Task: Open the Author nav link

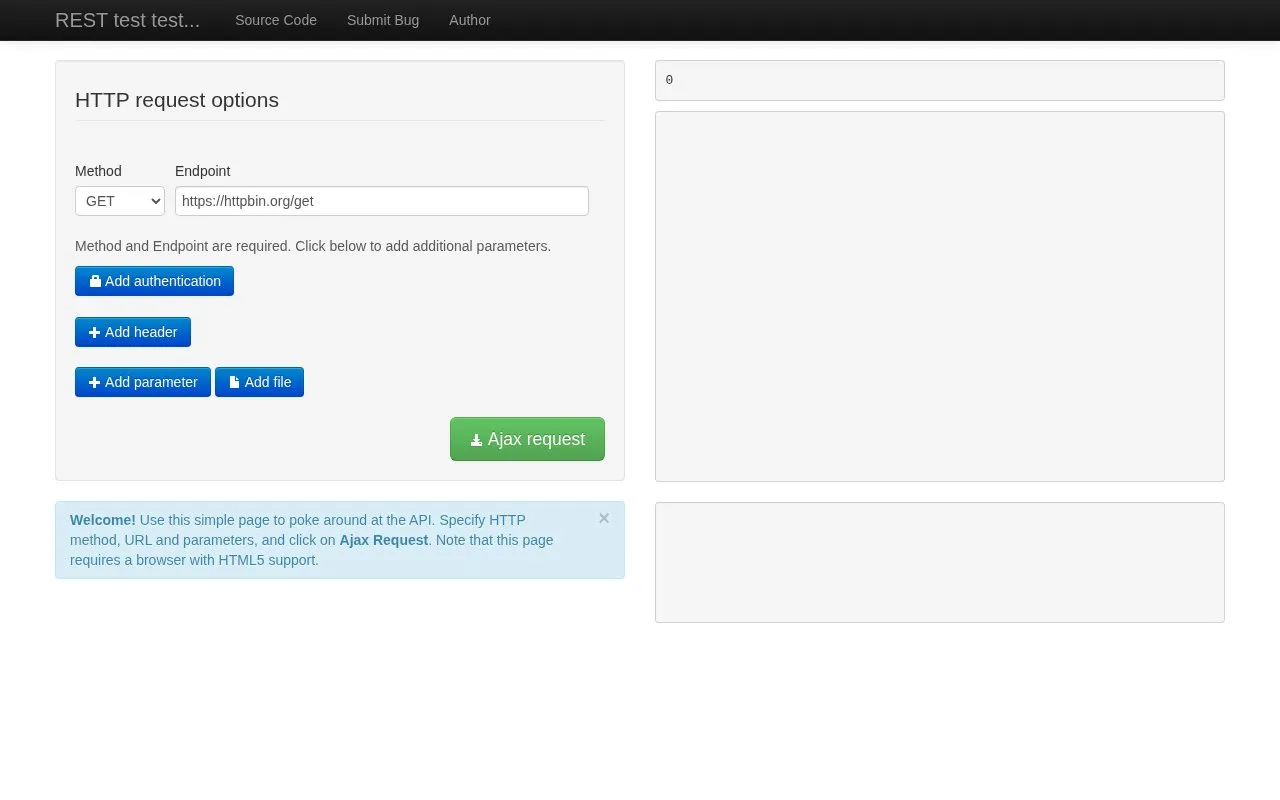Action: tap(470, 20)
